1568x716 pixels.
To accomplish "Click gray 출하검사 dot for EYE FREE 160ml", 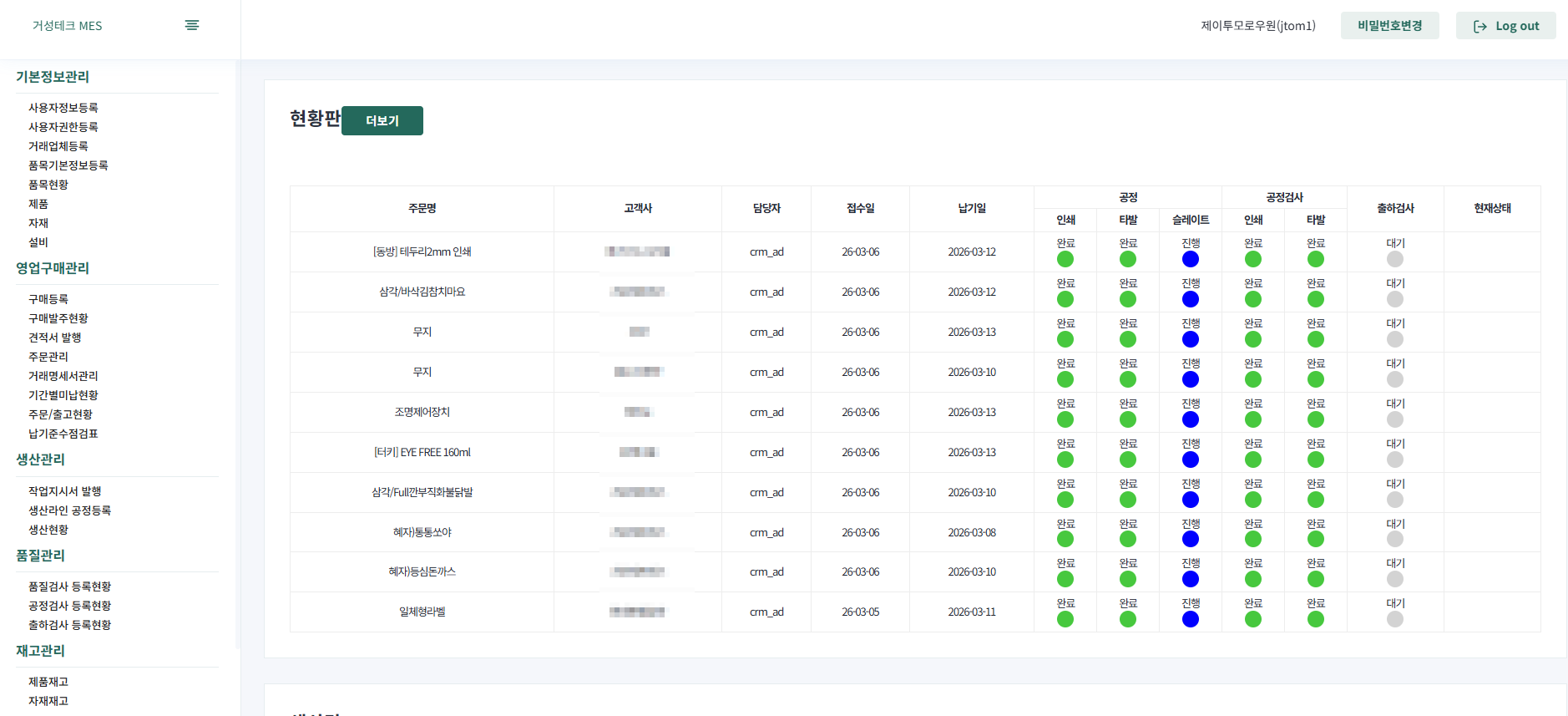I will (x=1395, y=460).
